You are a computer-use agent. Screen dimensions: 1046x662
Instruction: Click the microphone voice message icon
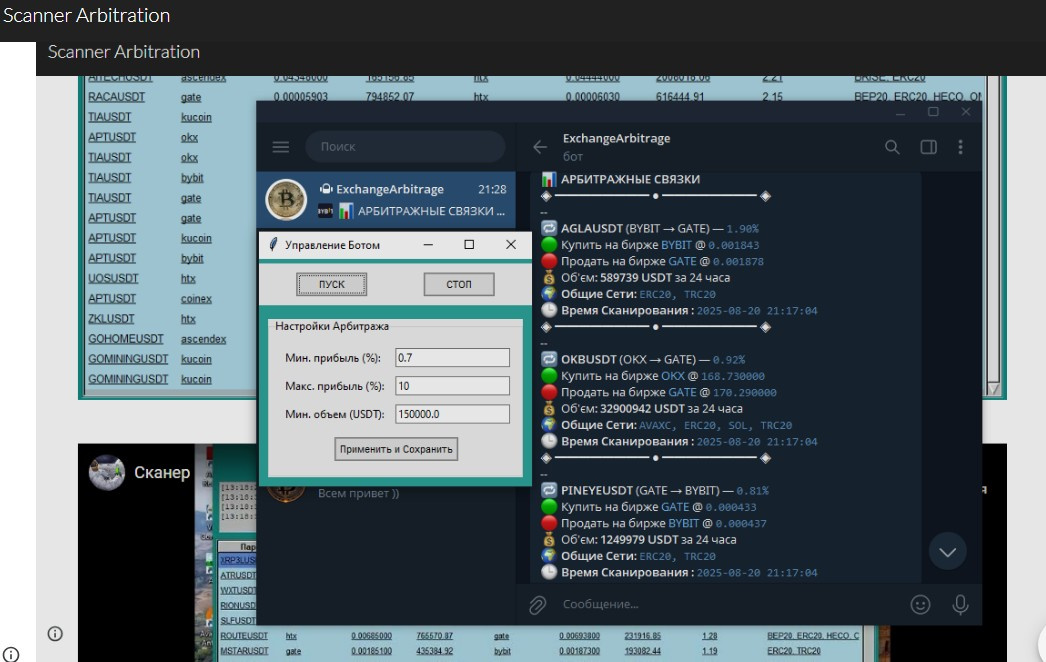pos(960,604)
